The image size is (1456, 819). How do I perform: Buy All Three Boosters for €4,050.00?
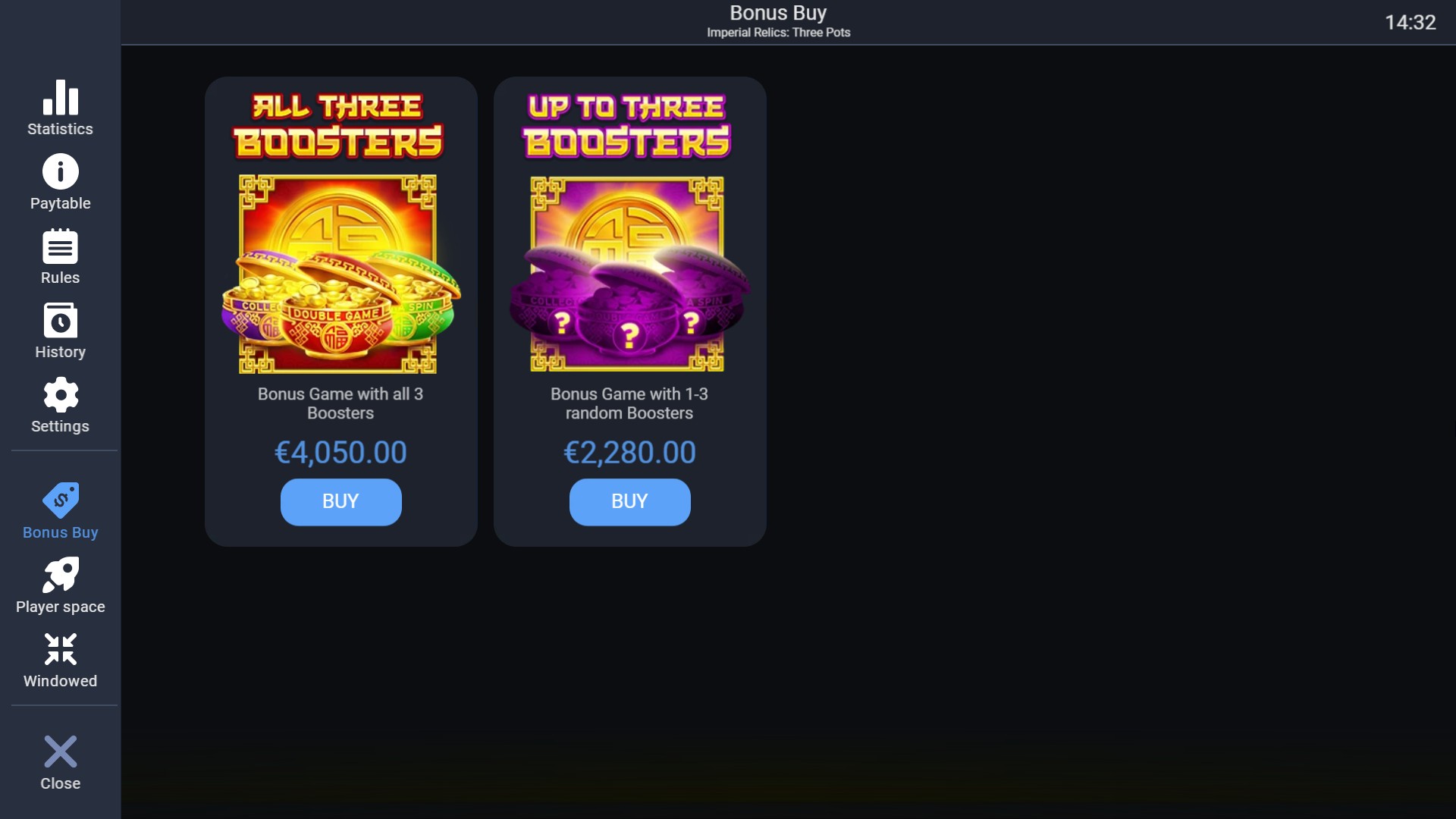[340, 502]
